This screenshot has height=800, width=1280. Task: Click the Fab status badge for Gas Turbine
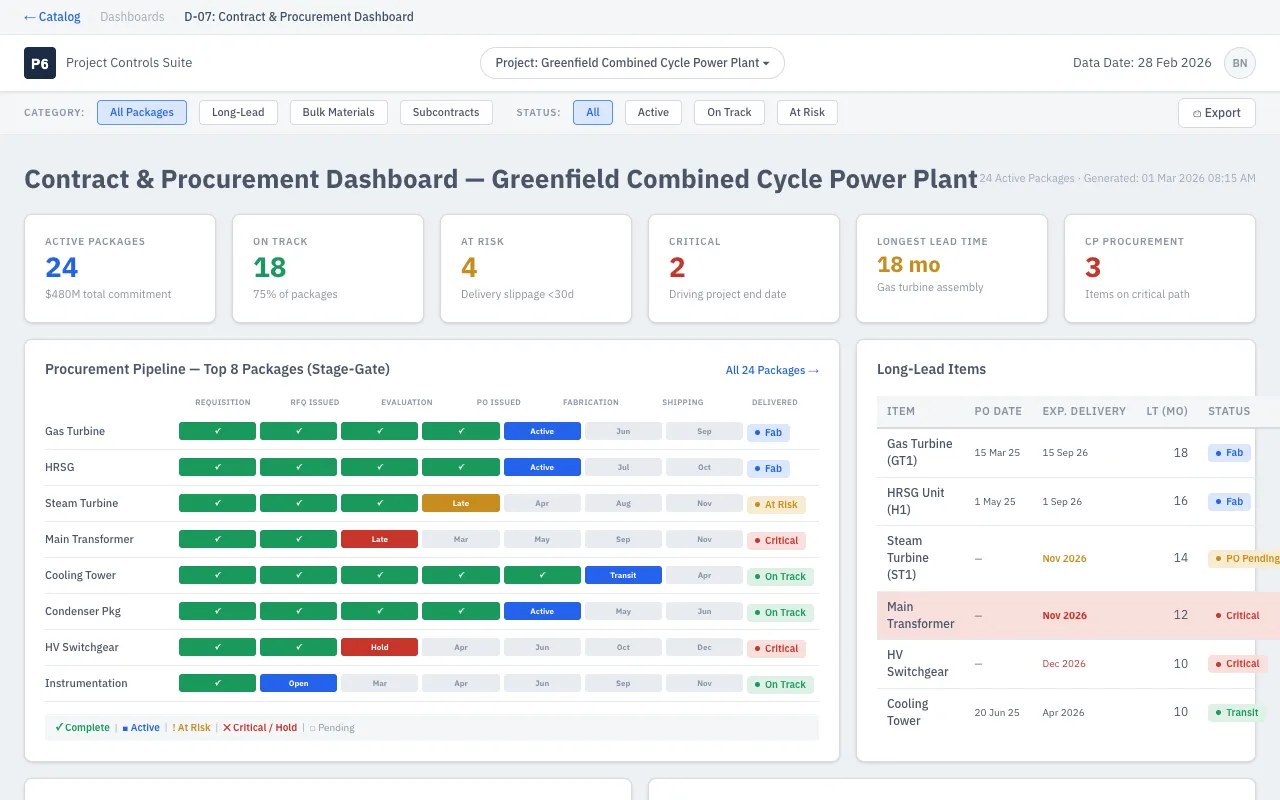768,432
